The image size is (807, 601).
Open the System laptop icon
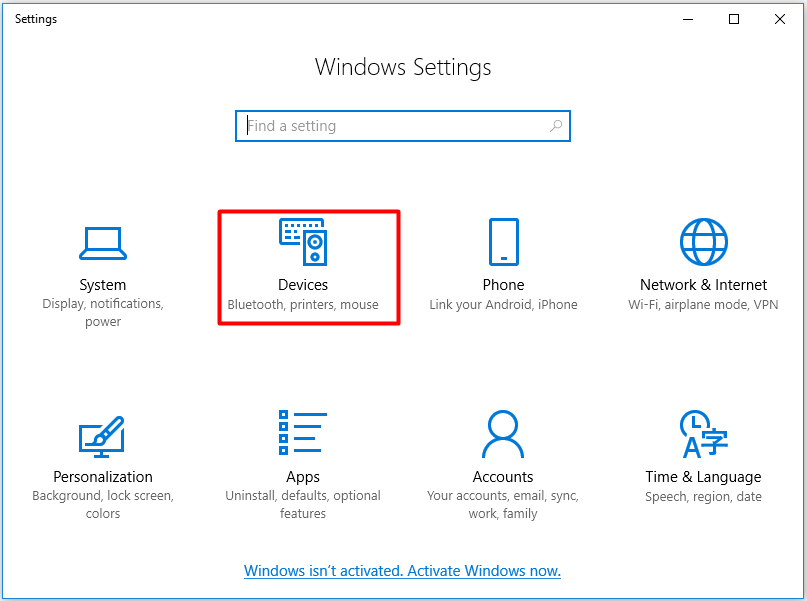103,243
